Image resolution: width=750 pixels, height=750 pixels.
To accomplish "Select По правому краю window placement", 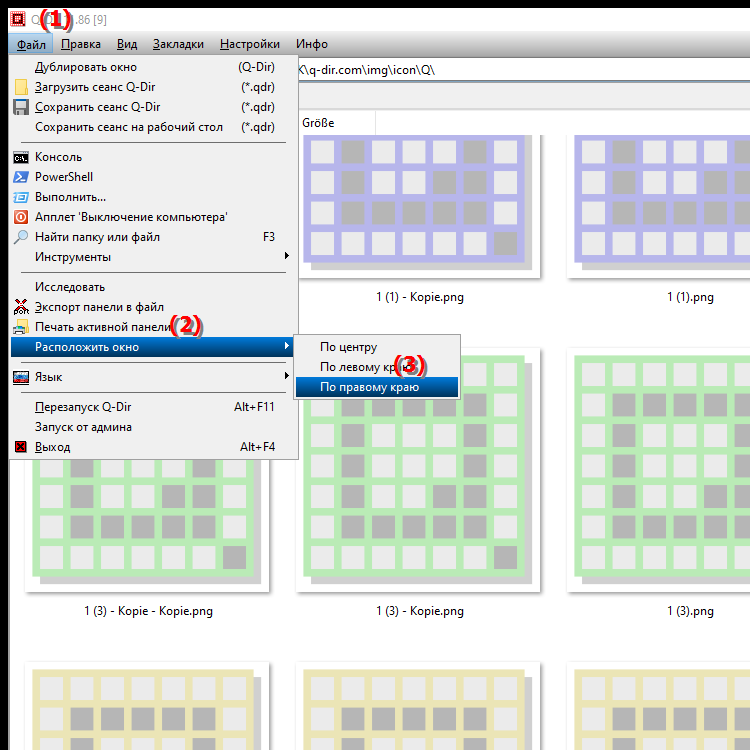I will (377, 387).
